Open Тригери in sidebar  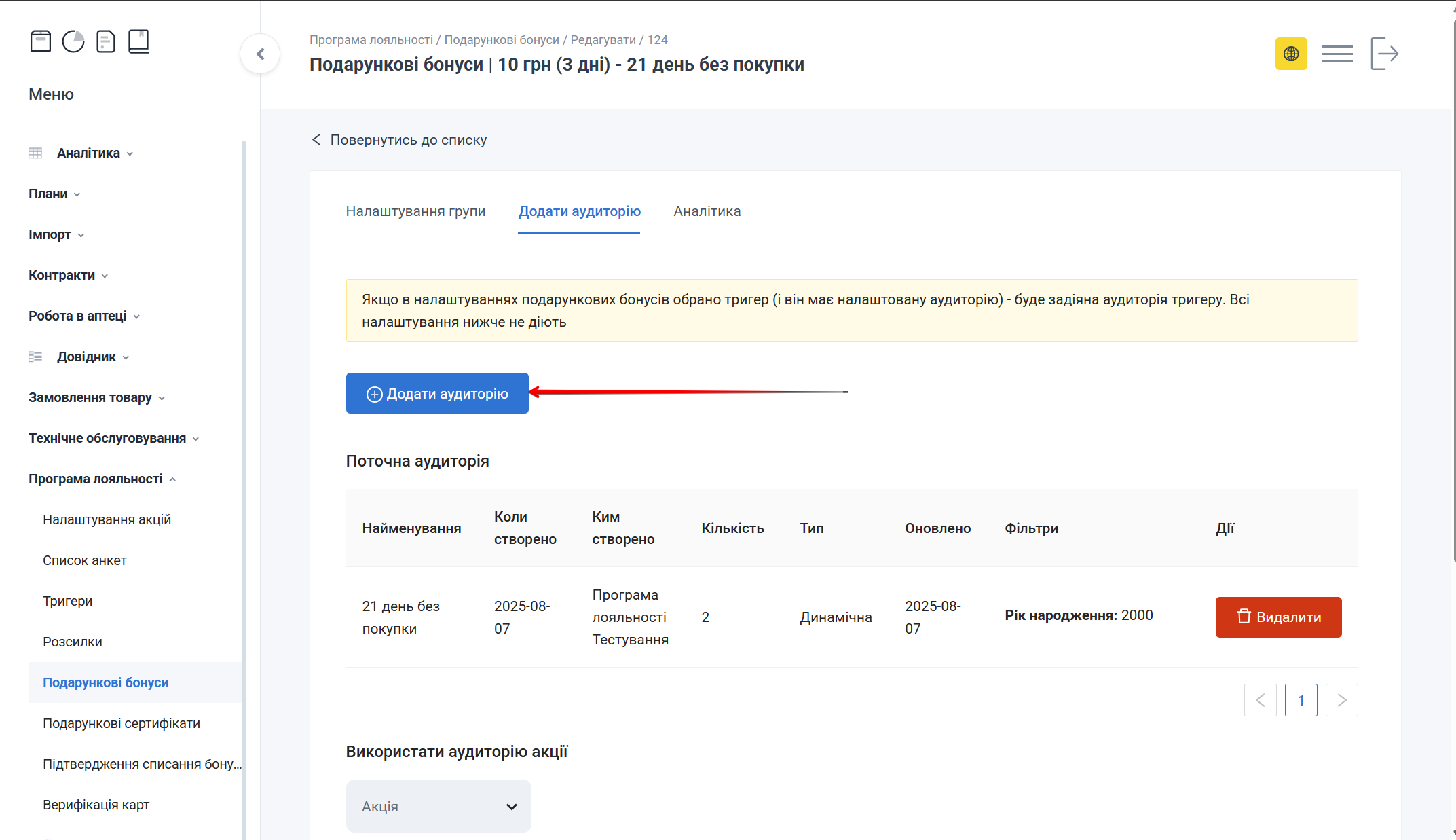tap(67, 601)
